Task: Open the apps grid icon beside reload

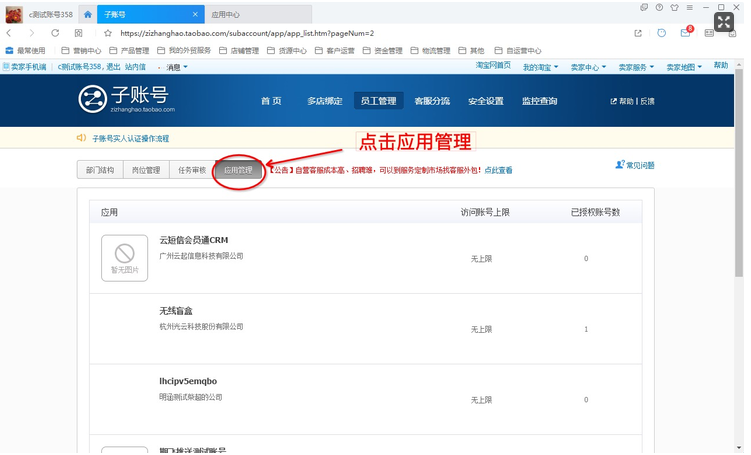Action: tap(79, 33)
